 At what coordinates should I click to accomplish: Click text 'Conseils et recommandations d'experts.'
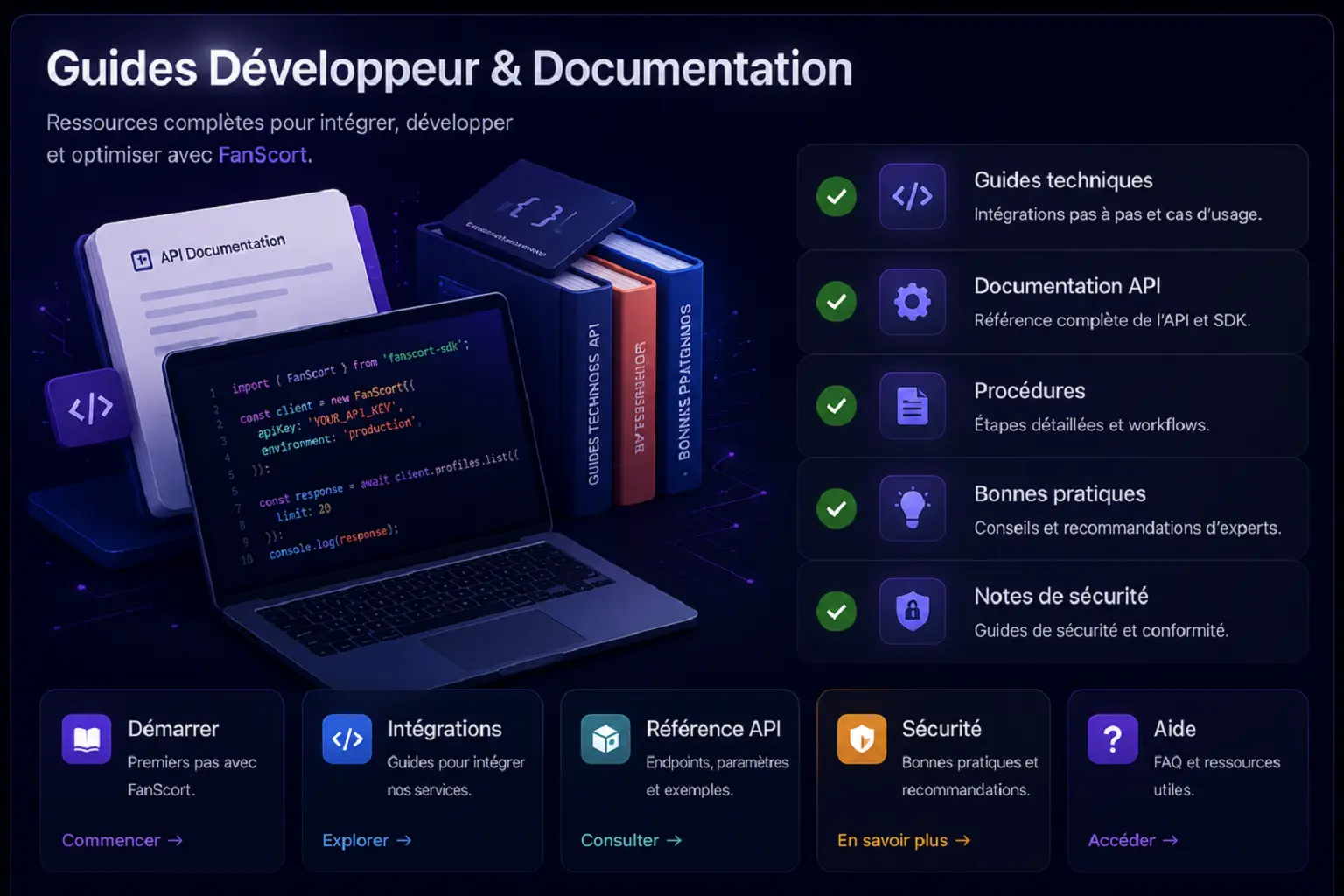pyautogui.click(x=1128, y=528)
